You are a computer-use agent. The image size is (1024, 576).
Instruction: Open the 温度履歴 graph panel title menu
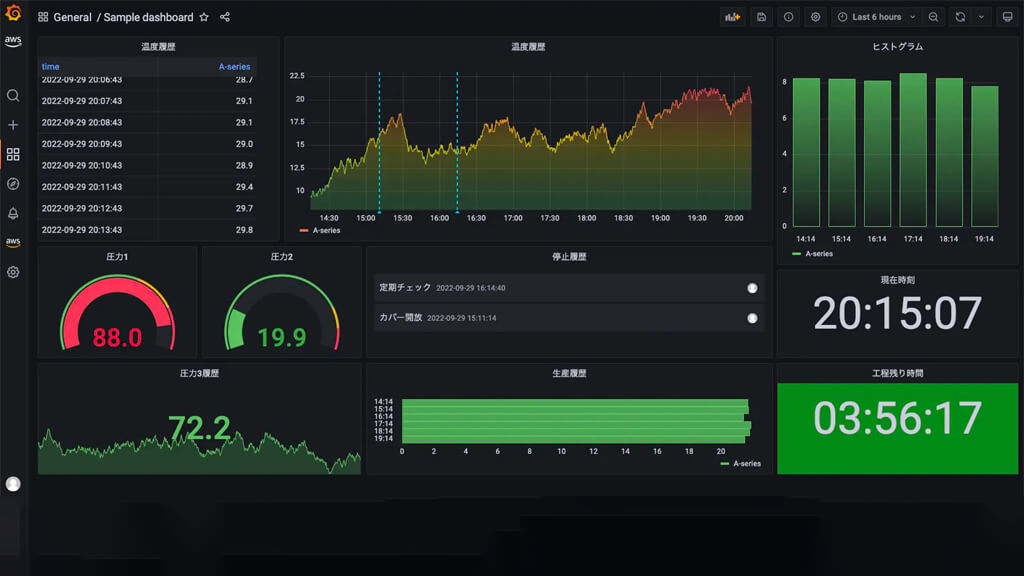528,46
